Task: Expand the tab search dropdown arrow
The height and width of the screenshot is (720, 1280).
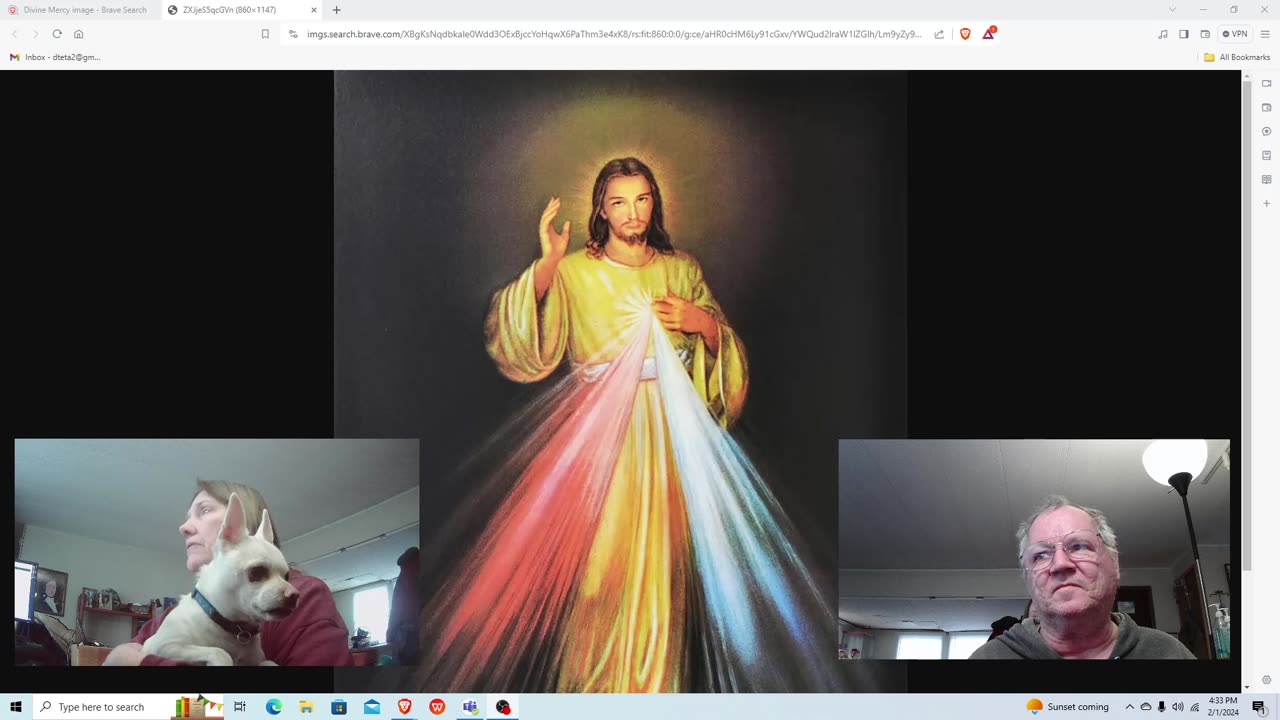Action: click(x=1173, y=10)
